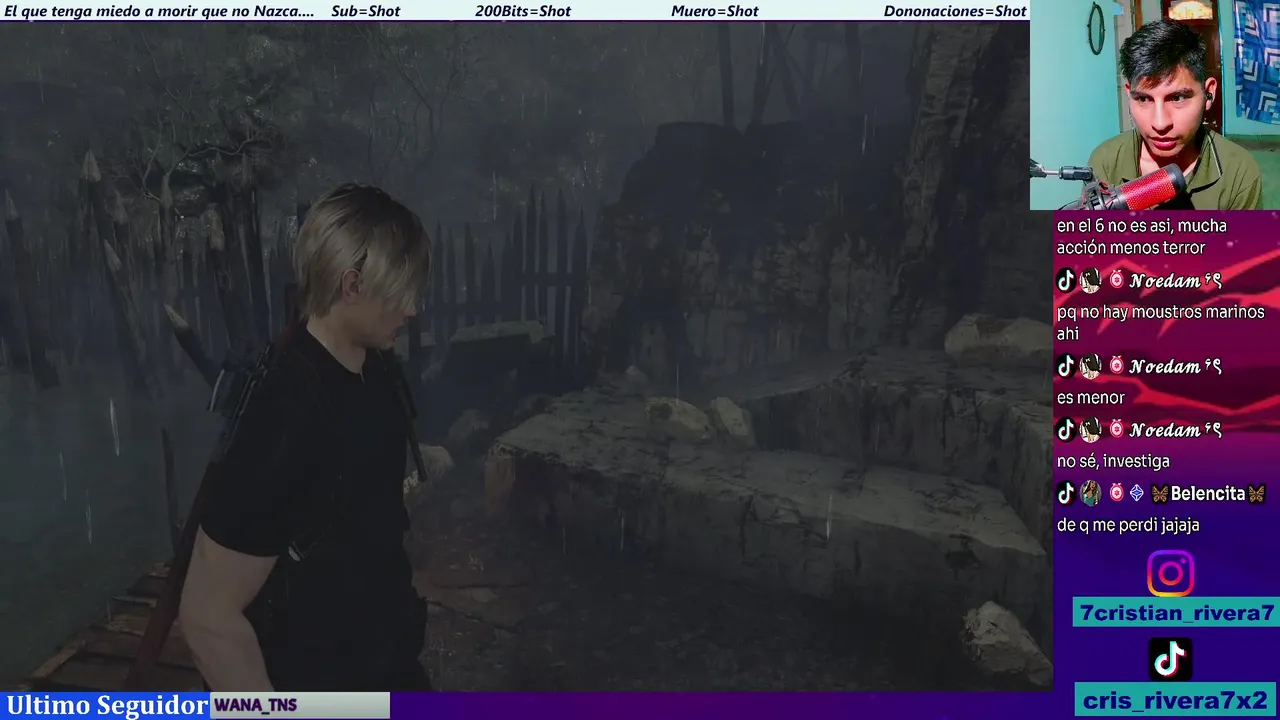Open Noedam's avatar heading the 'es menor' message

pos(1090,366)
